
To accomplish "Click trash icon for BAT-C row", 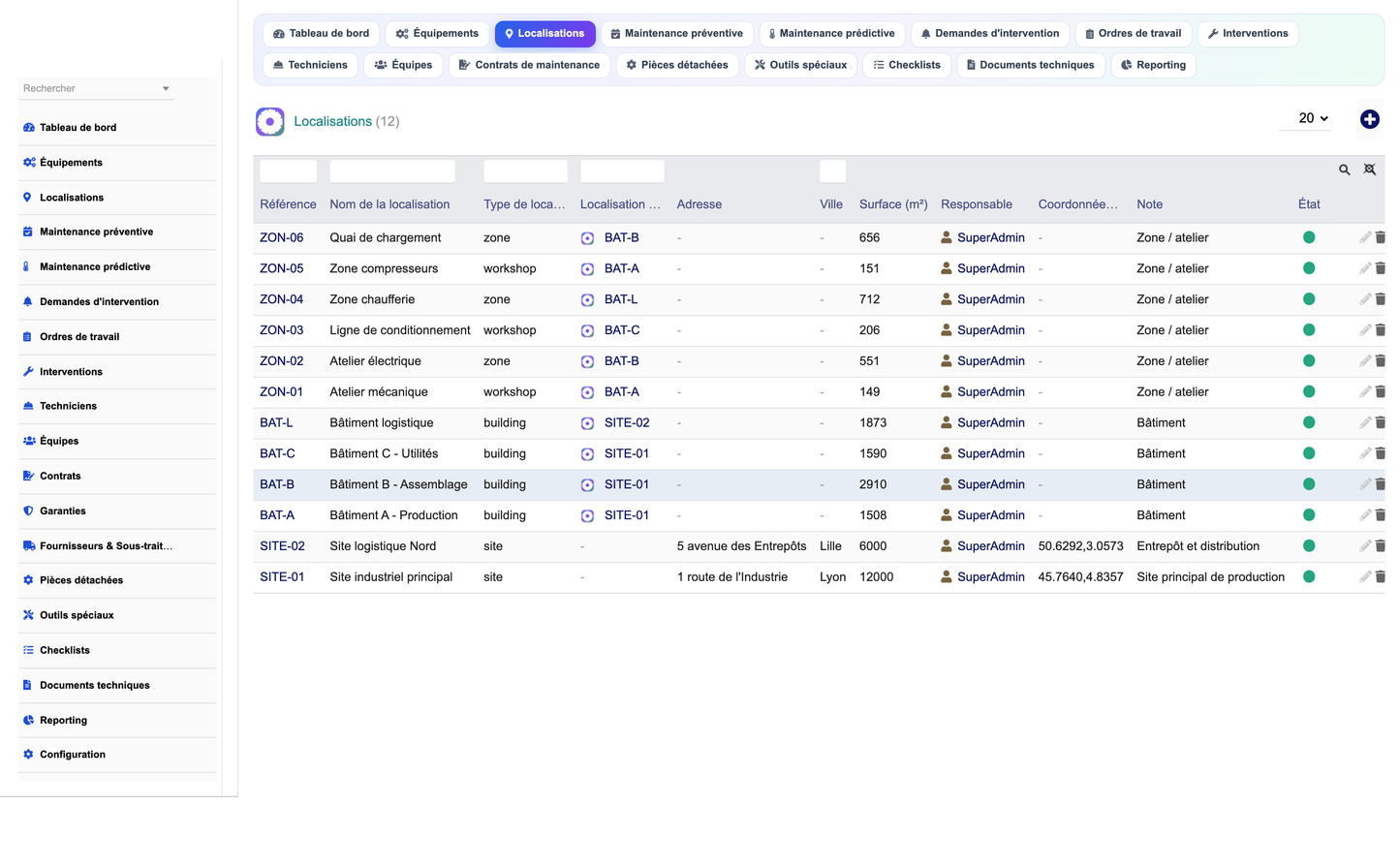I will (1380, 453).
